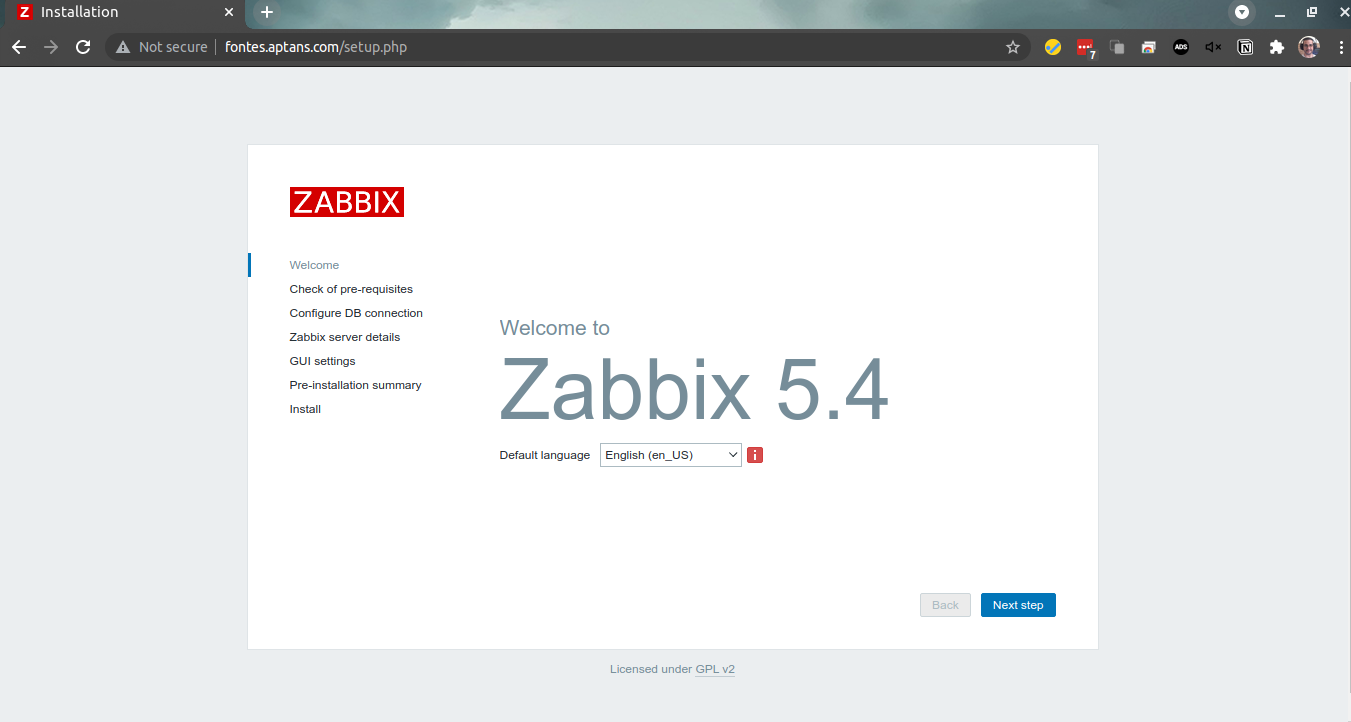Click the Not secure warning icon

pyautogui.click(x=123, y=47)
